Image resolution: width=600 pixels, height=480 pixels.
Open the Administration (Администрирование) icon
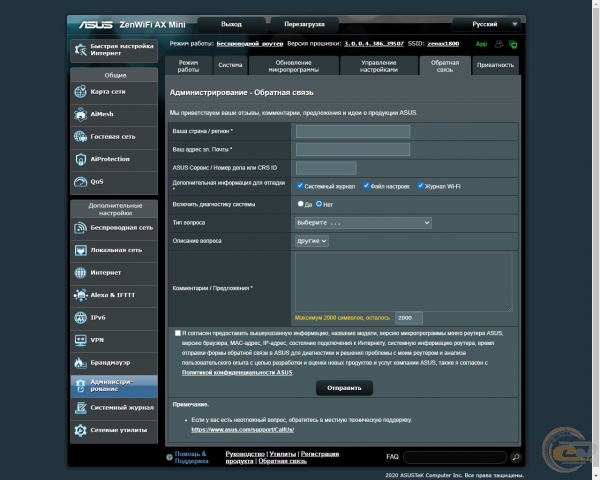[x=80, y=385]
